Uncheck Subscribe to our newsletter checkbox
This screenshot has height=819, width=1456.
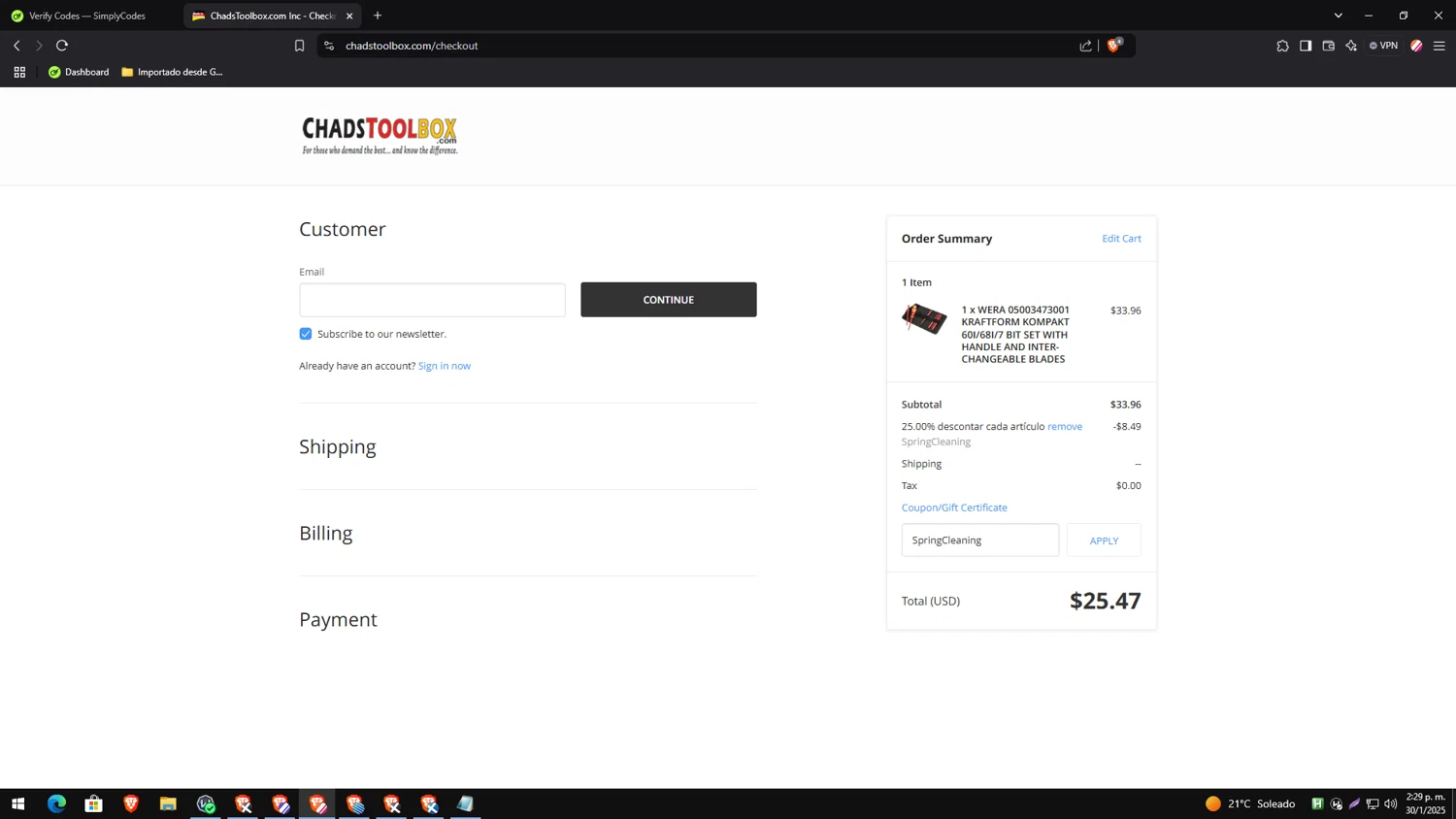(x=306, y=334)
